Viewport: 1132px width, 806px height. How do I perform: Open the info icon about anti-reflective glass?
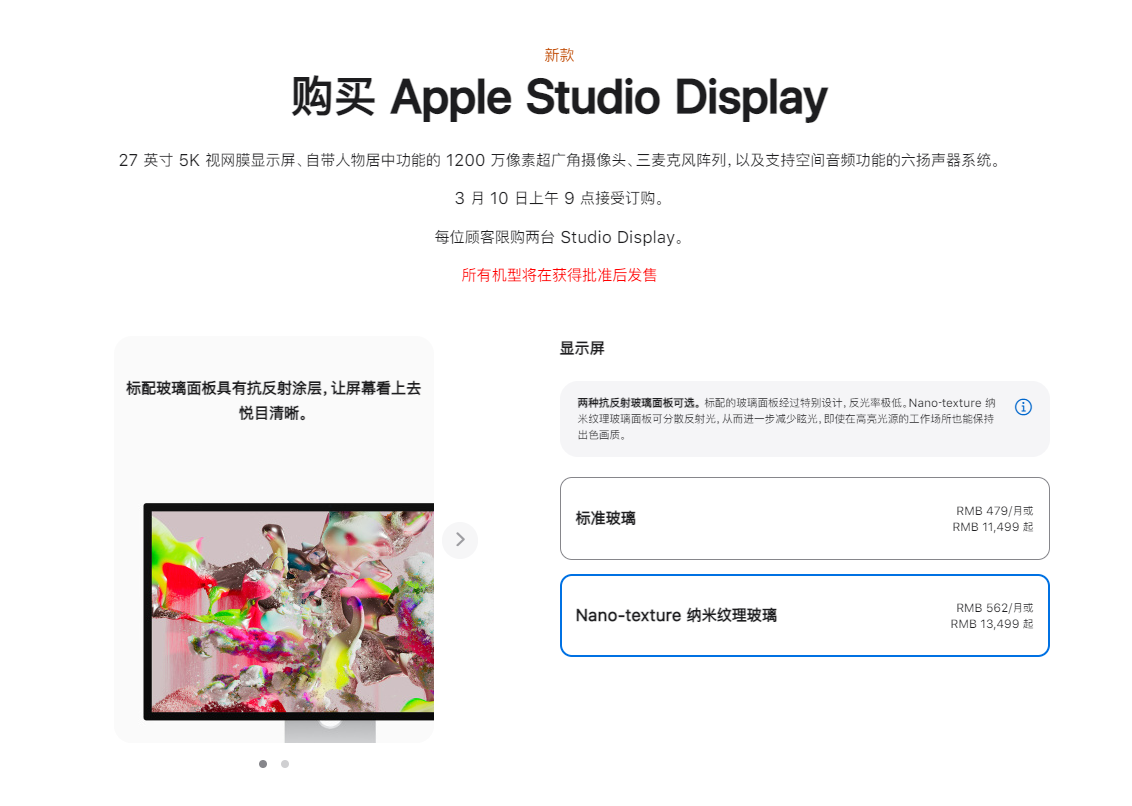(1023, 407)
